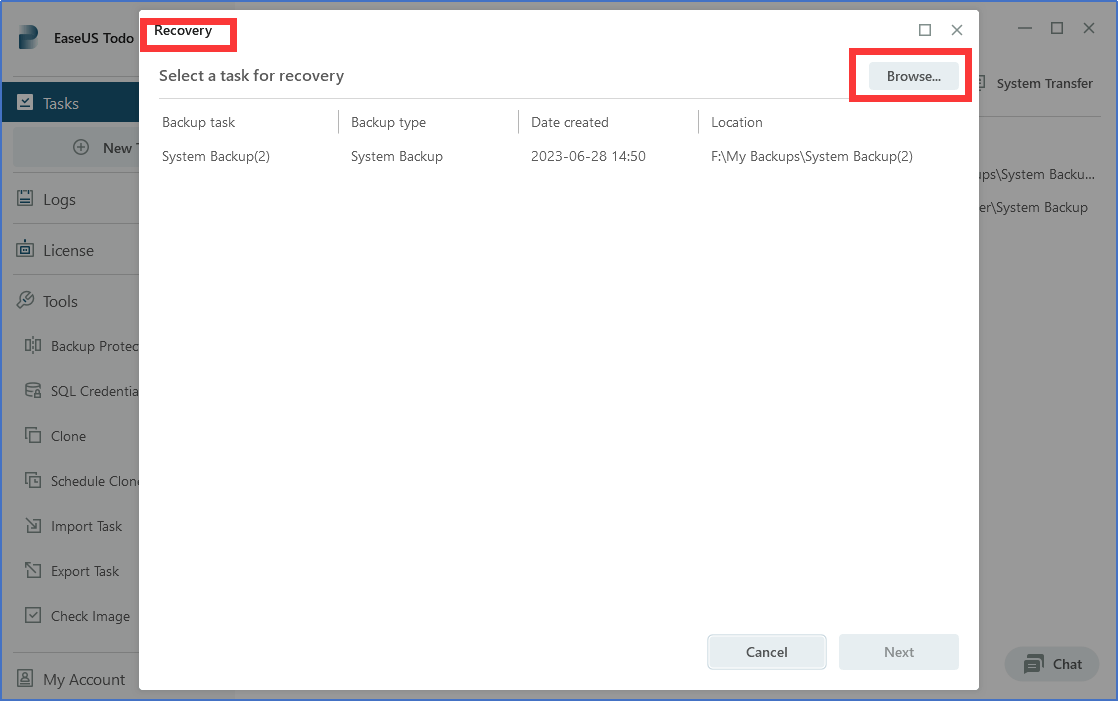Cancel the recovery dialog
1118x702 pixels.
coord(766,651)
